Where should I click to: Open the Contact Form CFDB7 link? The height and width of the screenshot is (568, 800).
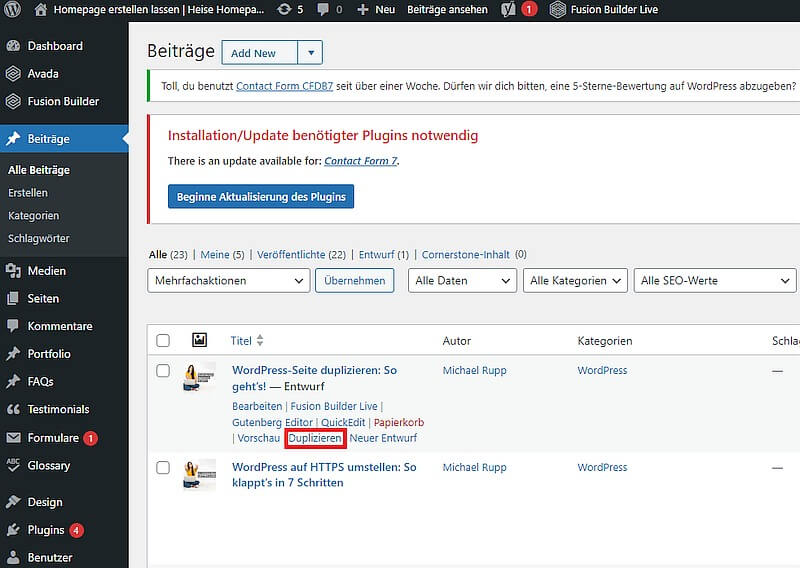(285, 86)
